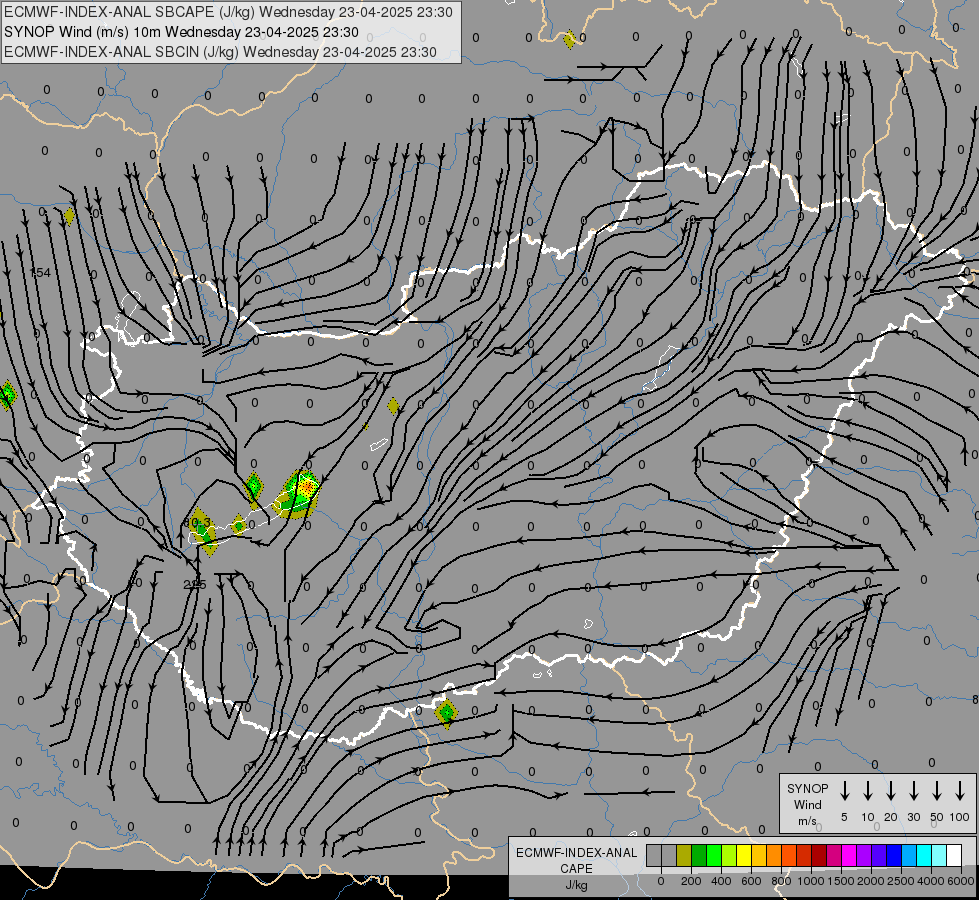
Task: Select the olive-yellow CAPE legend swatch
Action: pyautogui.click(x=684, y=855)
